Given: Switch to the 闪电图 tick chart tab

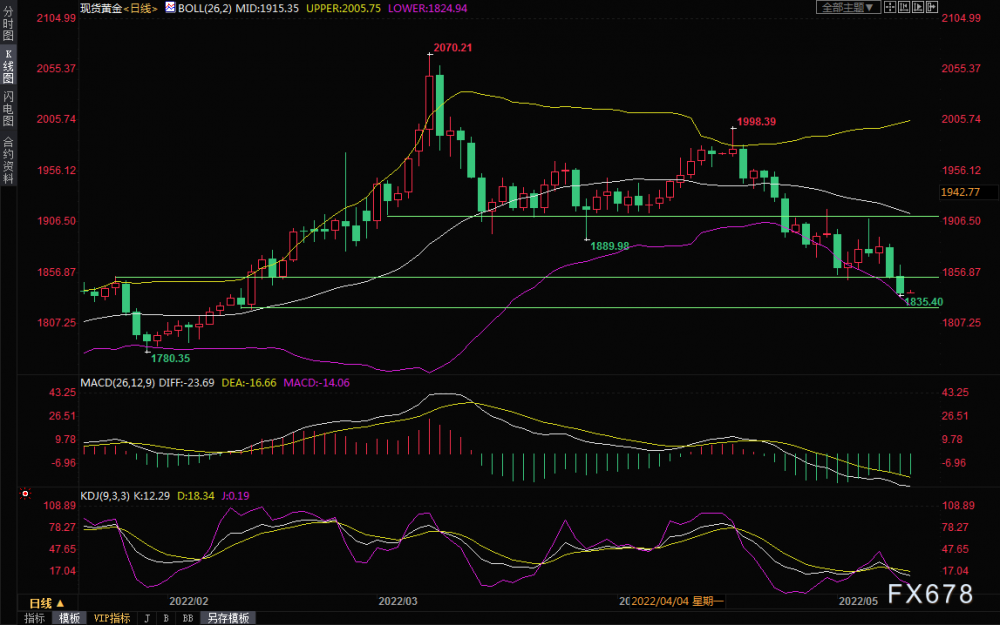Looking at the screenshot, I should 8,108.
